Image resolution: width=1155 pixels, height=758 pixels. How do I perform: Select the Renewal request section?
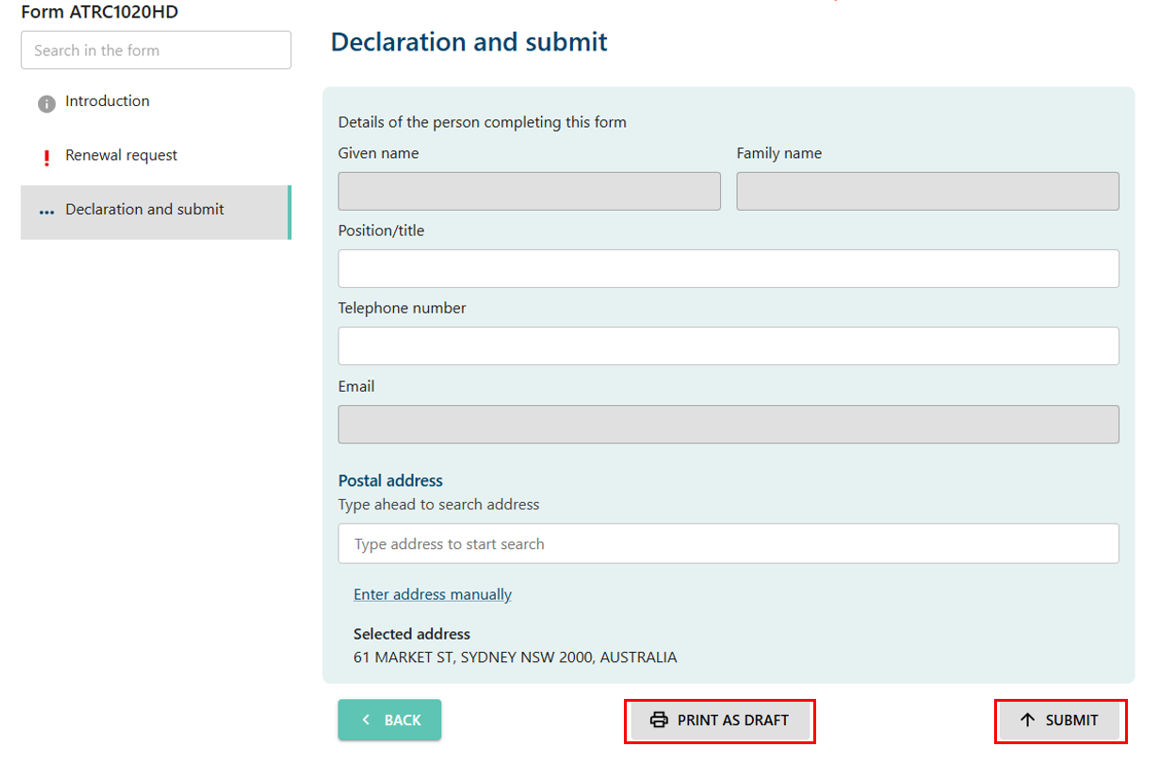[x=121, y=155]
